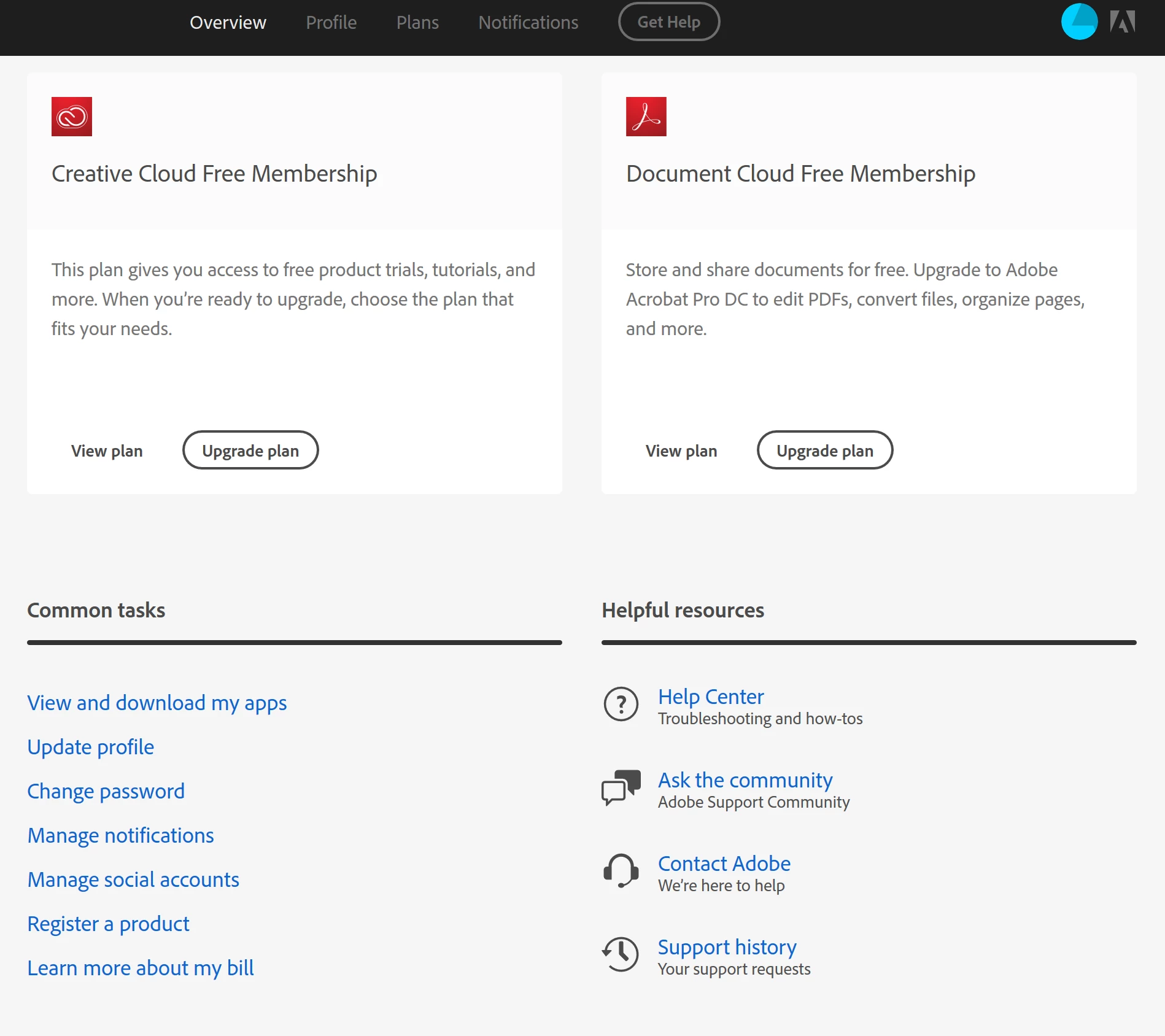Click Manage notifications link
1165x1036 pixels.
120,835
